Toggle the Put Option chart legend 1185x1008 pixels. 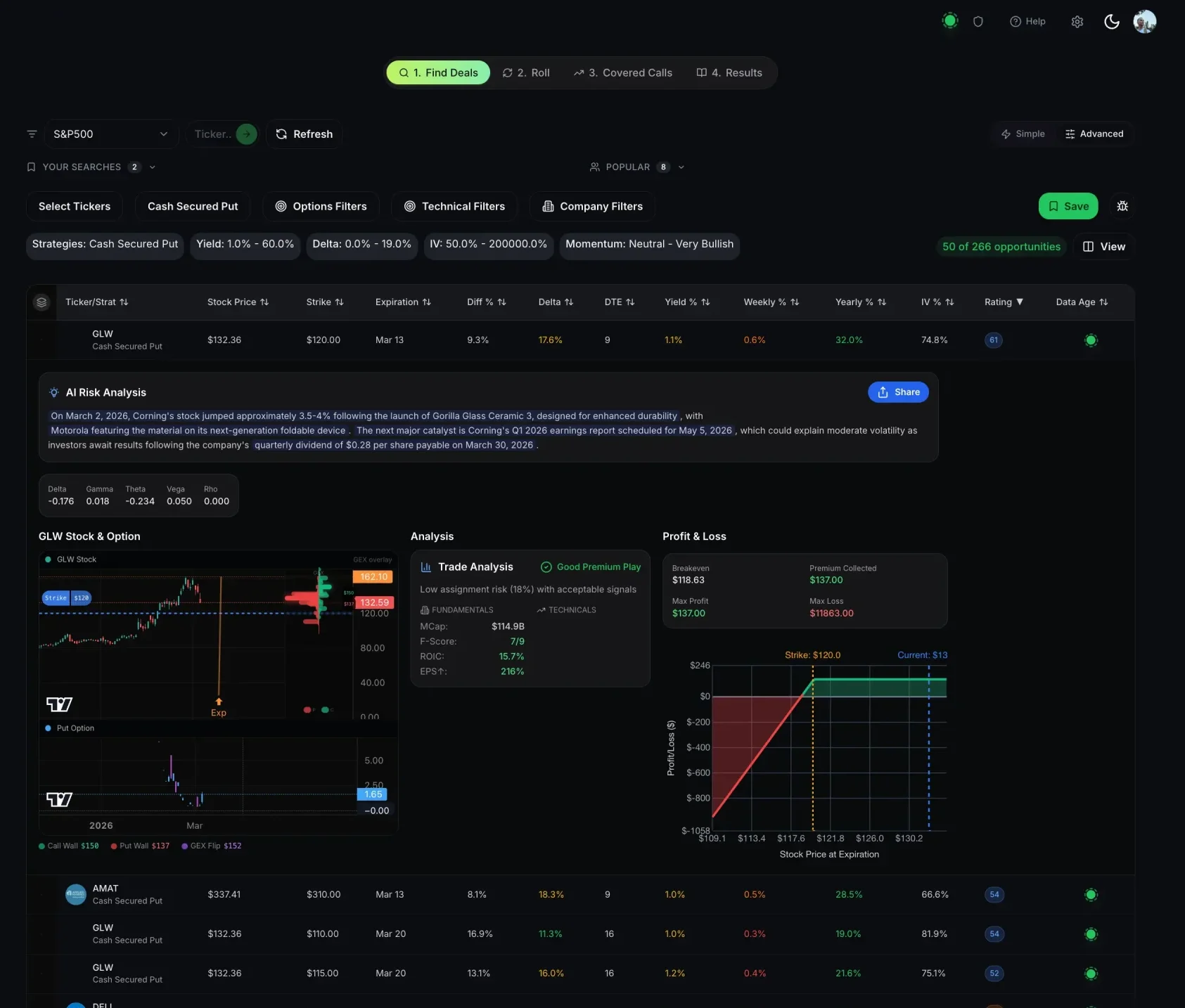click(x=70, y=728)
